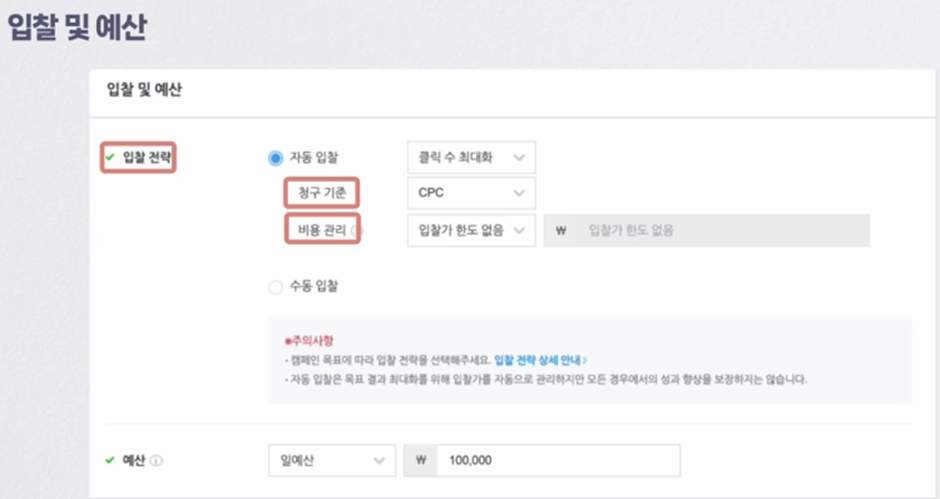Click the ₩ symbol in the budget field

[421, 460]
